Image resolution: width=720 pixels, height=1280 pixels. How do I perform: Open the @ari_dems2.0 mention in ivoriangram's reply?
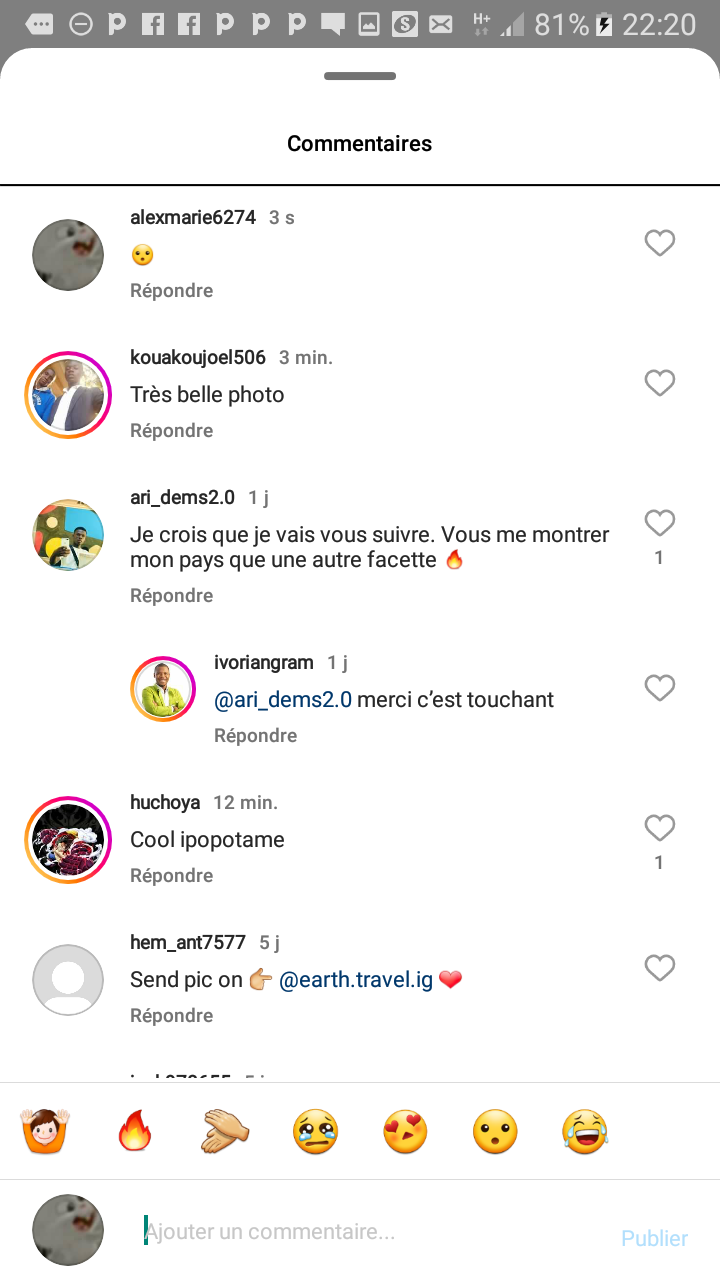tap(283, 700)
